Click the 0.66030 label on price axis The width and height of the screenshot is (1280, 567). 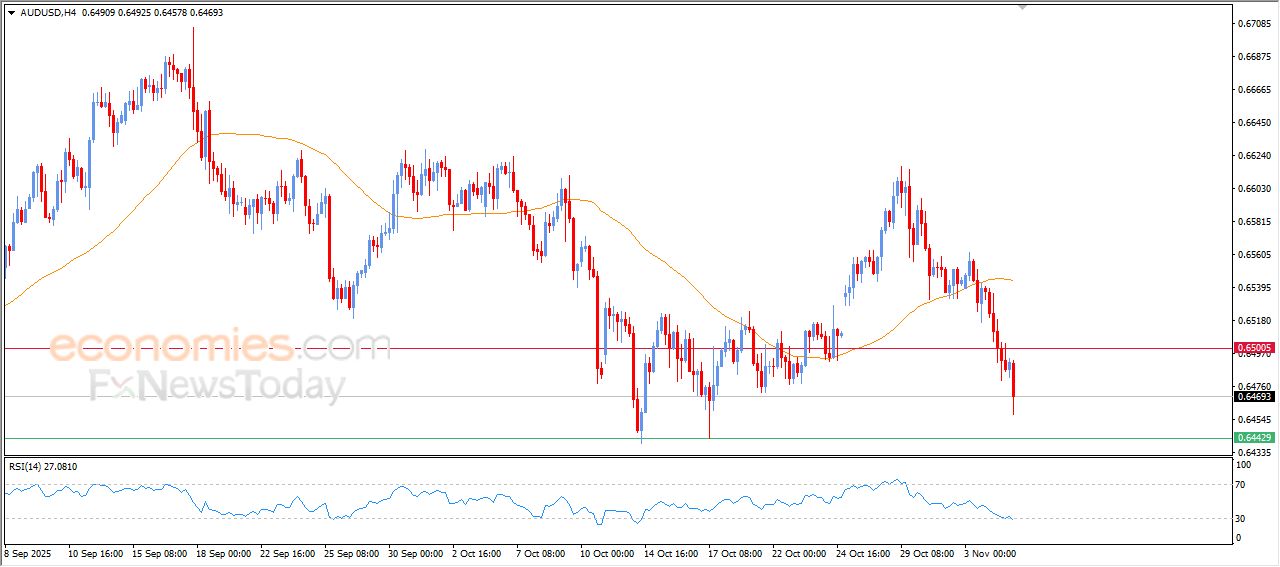tap(1254, 188)
